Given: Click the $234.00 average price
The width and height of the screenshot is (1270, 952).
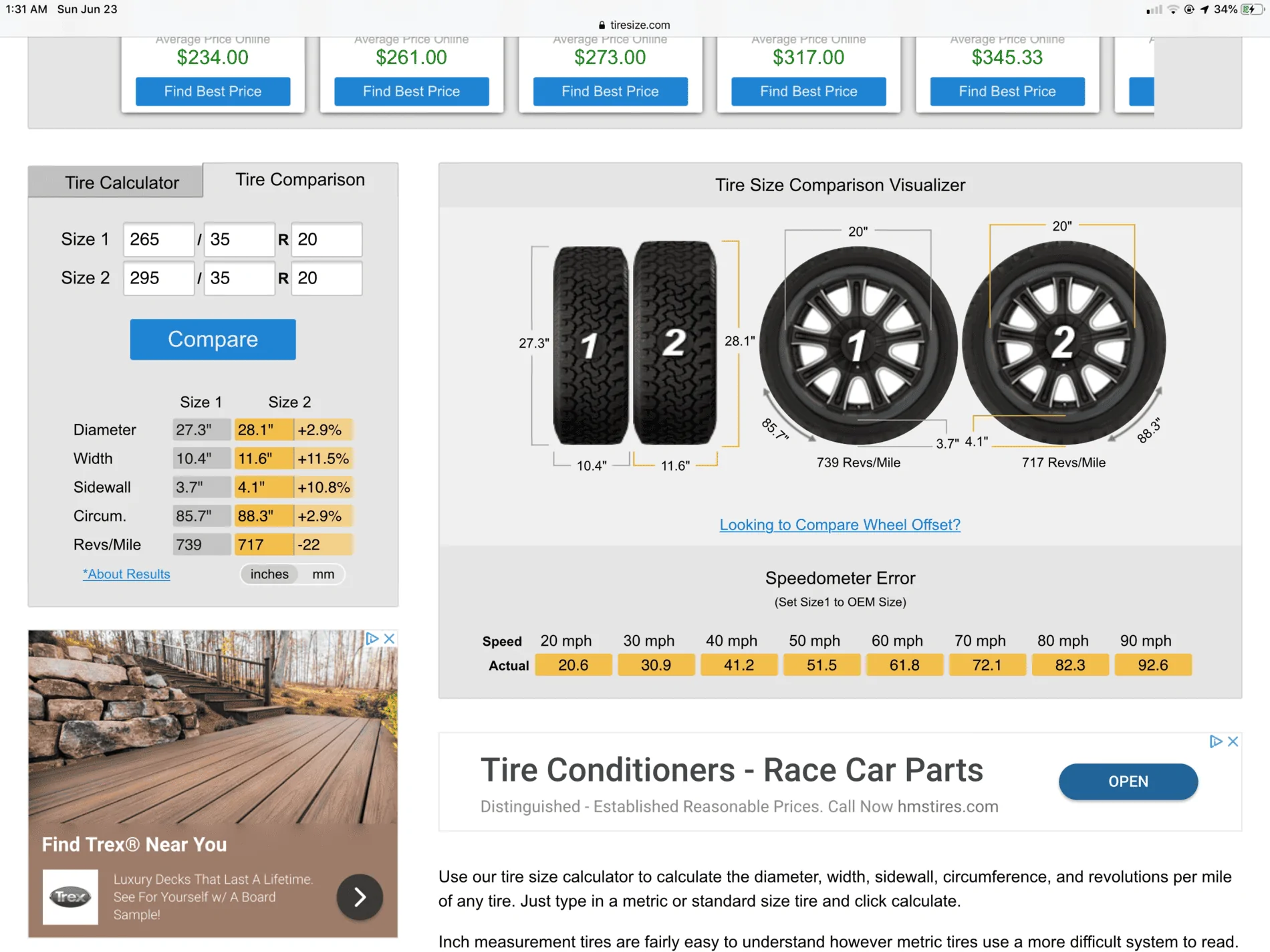Looking at the screenshot, I should [213, 57].
